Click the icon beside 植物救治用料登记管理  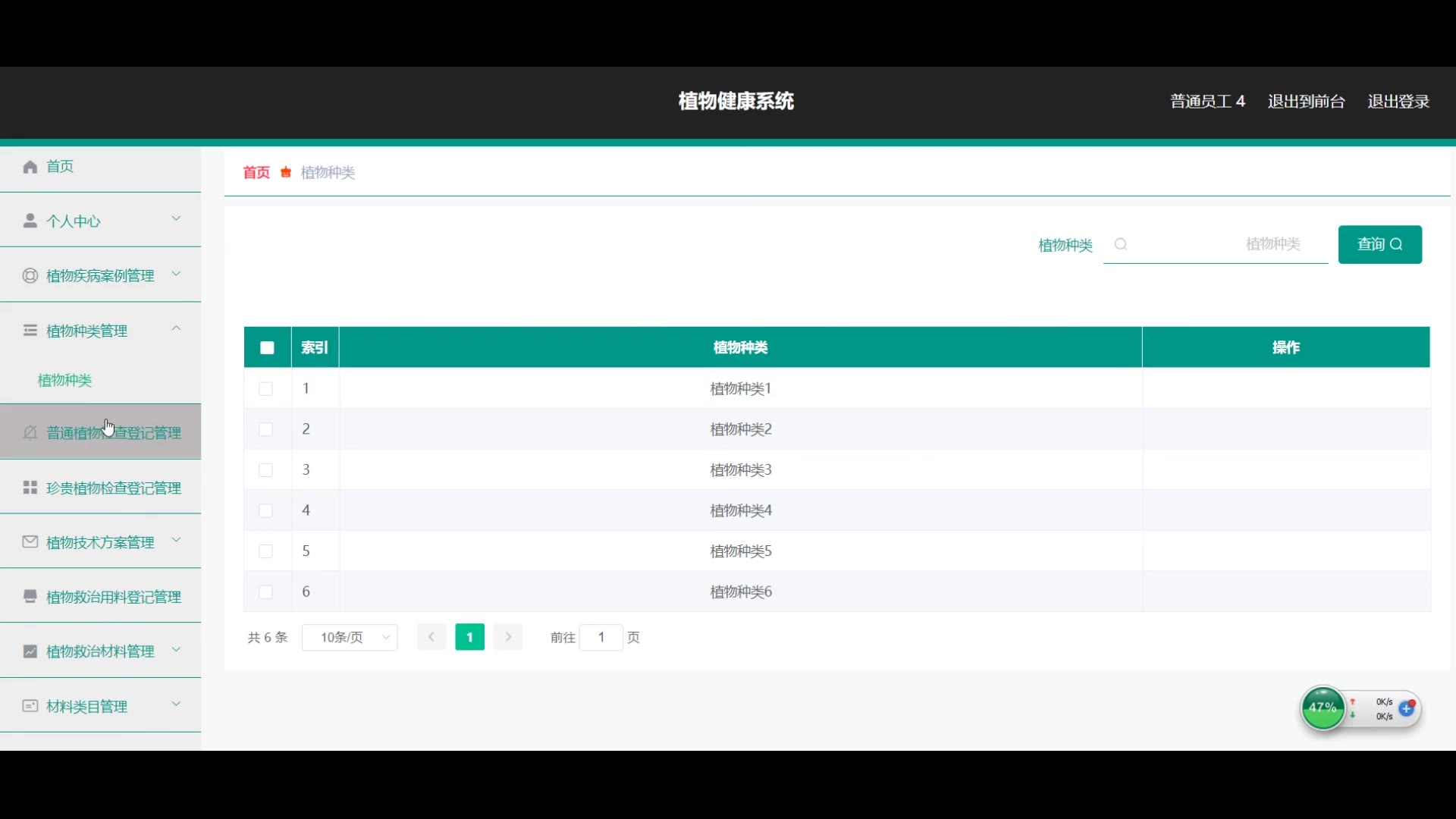(30, 597)
